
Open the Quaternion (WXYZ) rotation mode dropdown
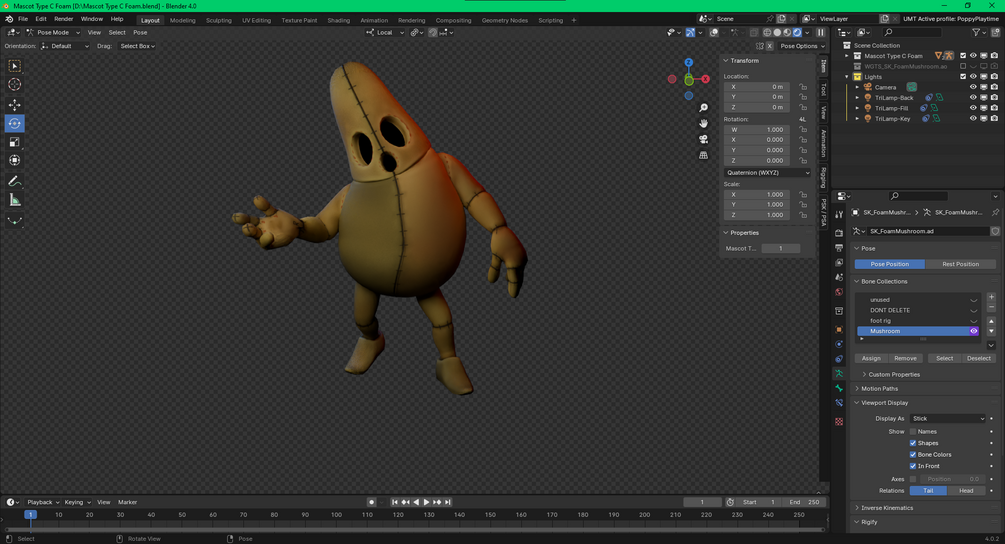pyautogui.click(x=767, y=172)
